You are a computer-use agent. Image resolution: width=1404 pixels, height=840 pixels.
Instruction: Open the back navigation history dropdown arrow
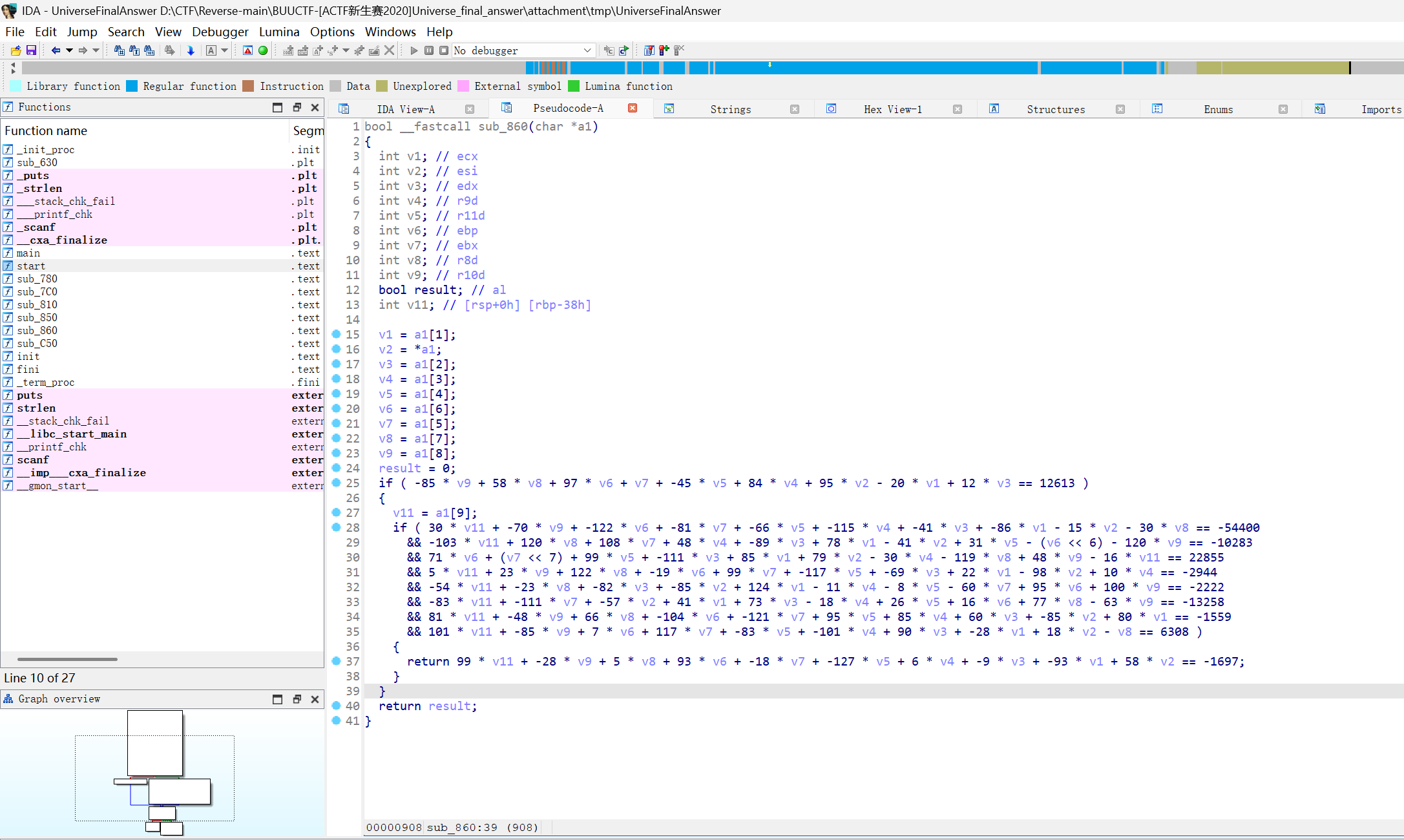tap(68, 50)
